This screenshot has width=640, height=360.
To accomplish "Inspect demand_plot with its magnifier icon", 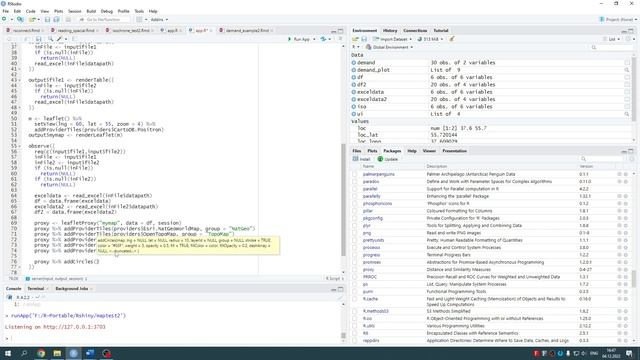I will [x=627, y=70].
